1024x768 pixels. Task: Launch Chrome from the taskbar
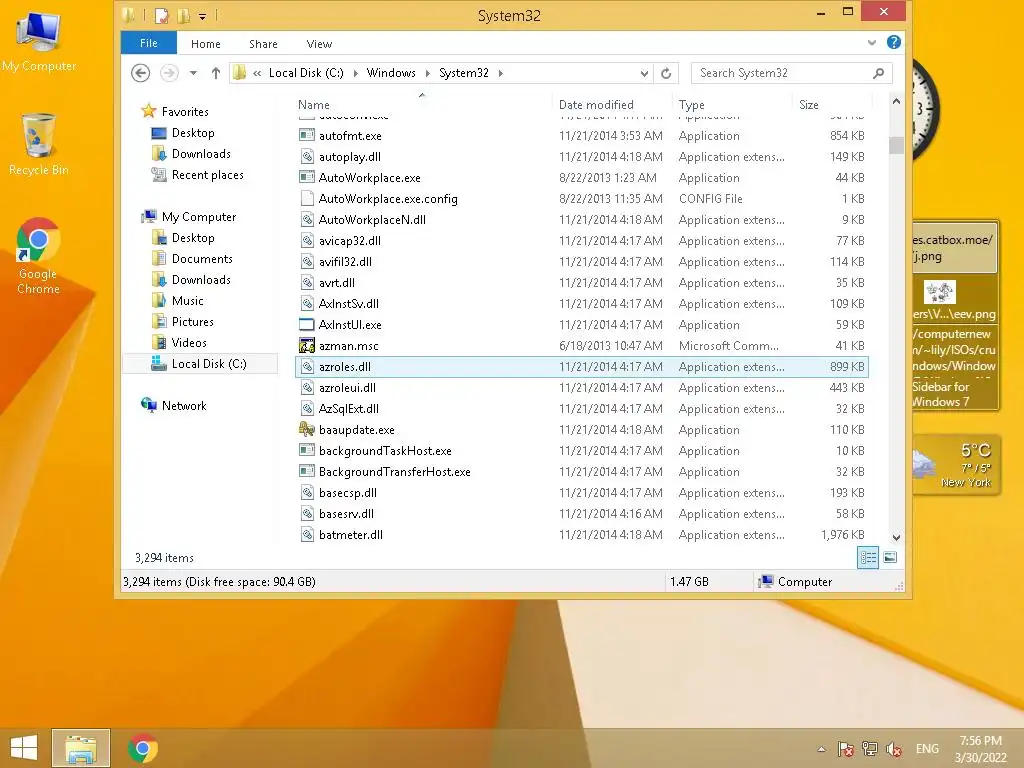click(143, 748)
